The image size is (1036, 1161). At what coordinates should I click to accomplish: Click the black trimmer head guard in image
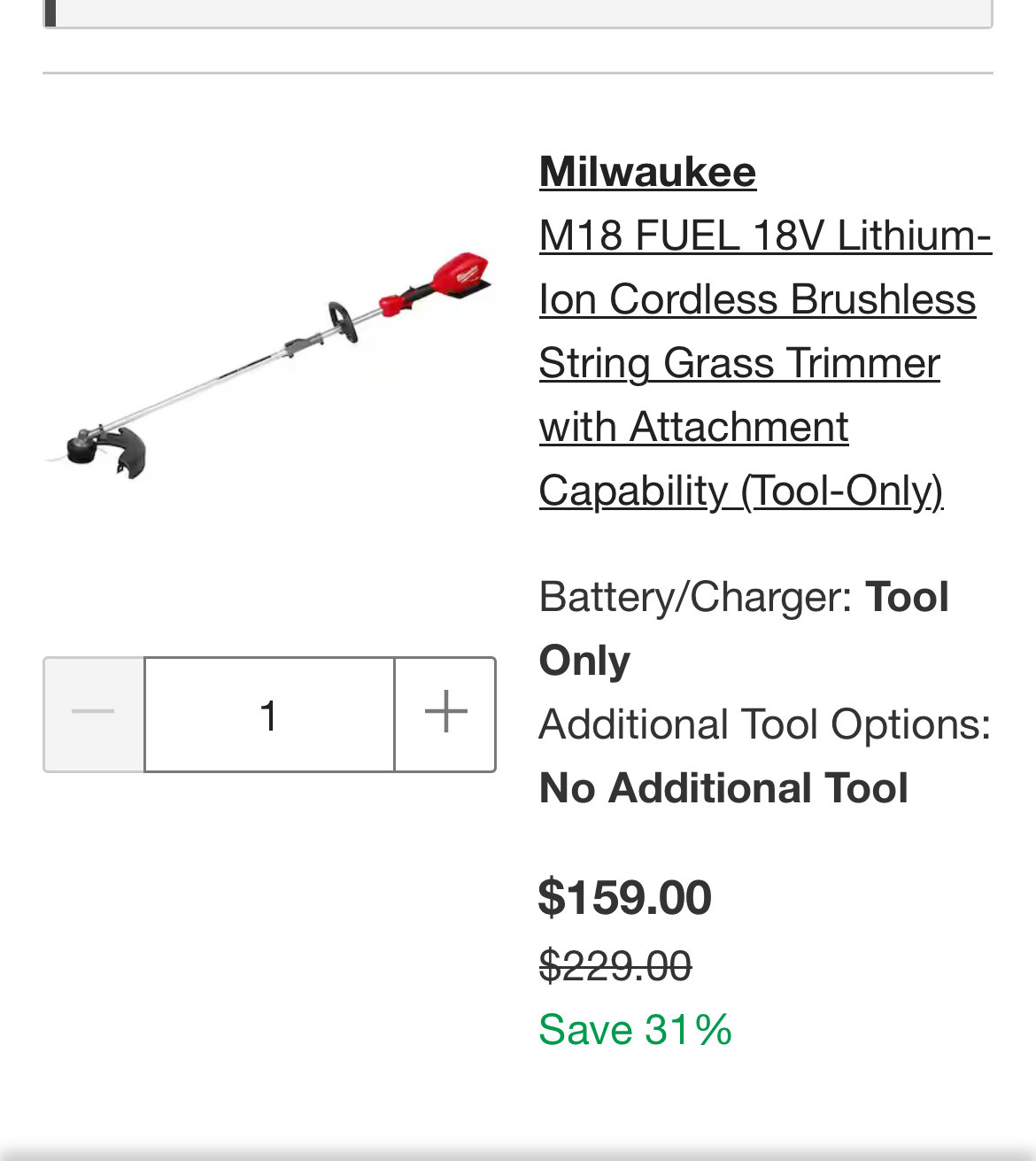(x=113, y=451)
